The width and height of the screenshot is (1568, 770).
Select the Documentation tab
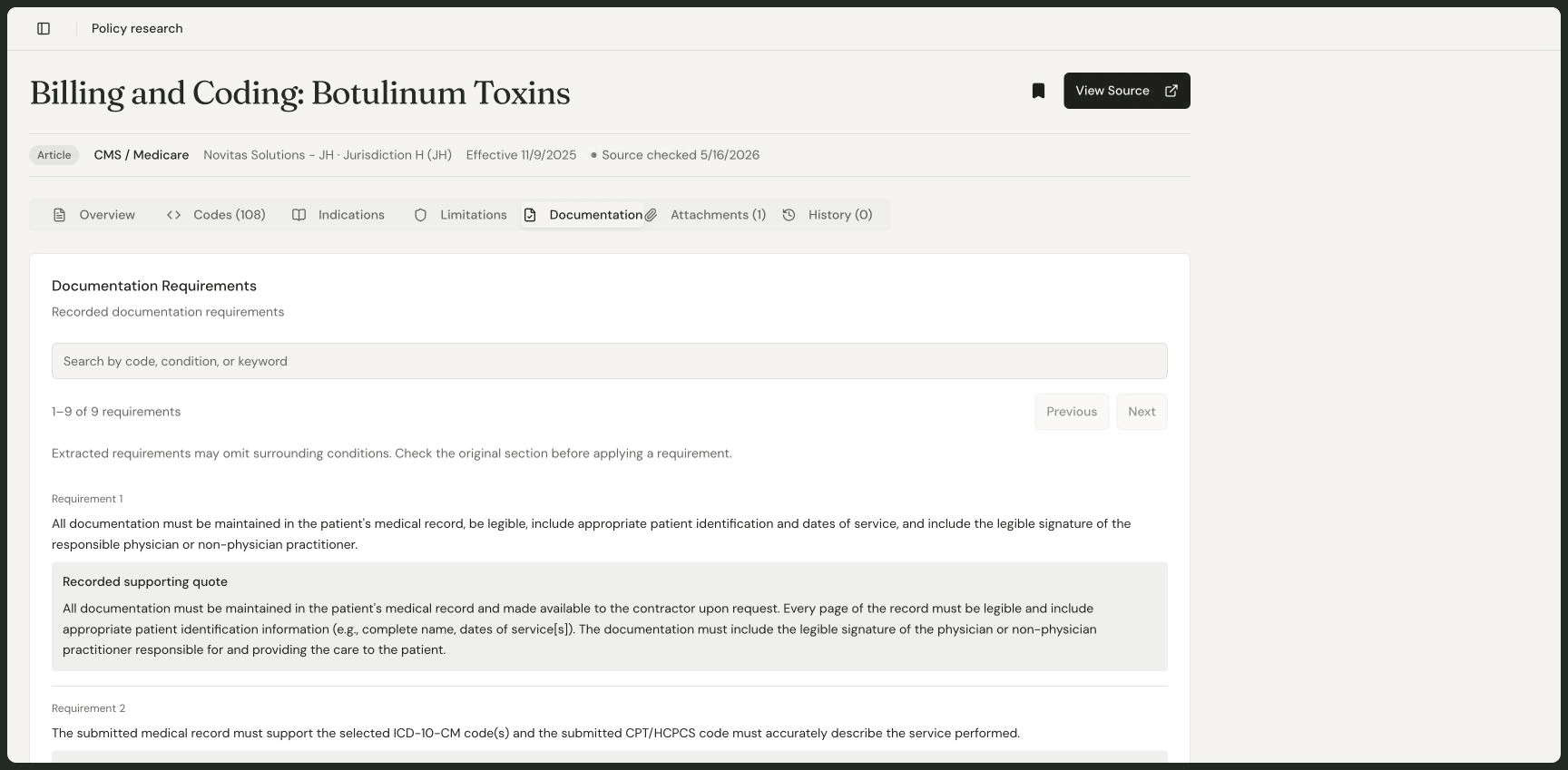583,215
